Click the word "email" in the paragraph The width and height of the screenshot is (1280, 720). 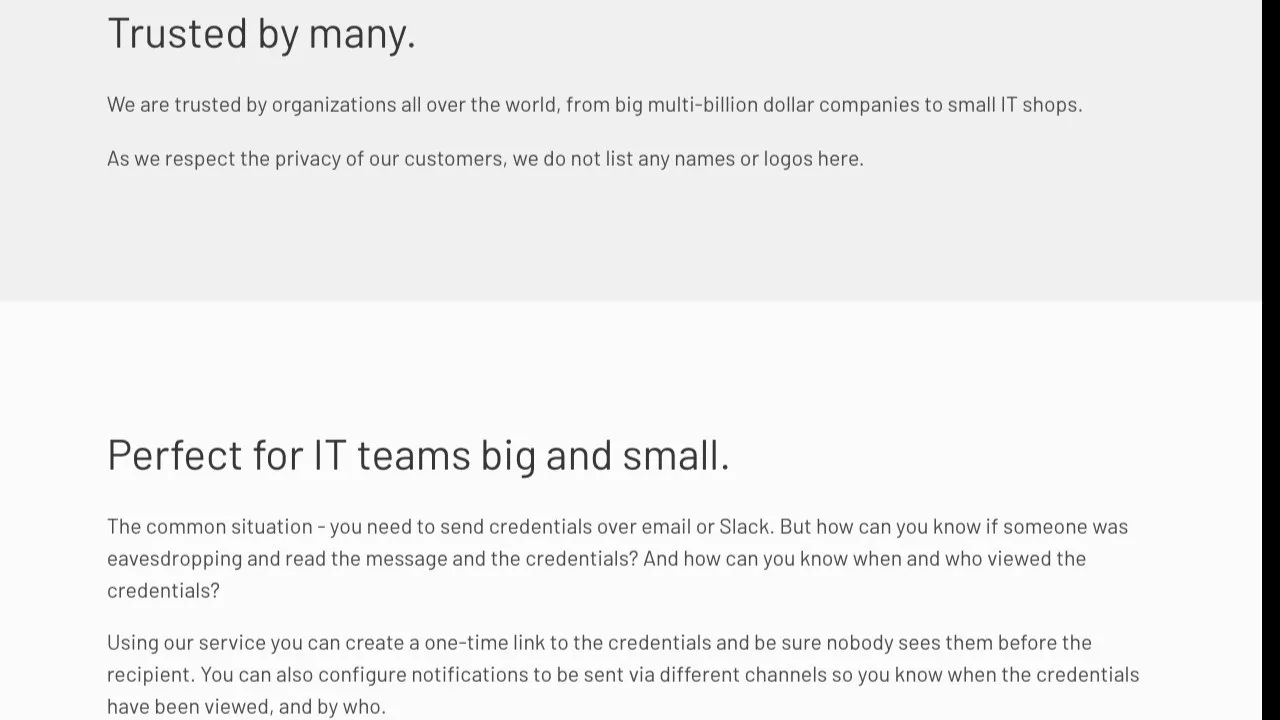[x=666, y=526]
